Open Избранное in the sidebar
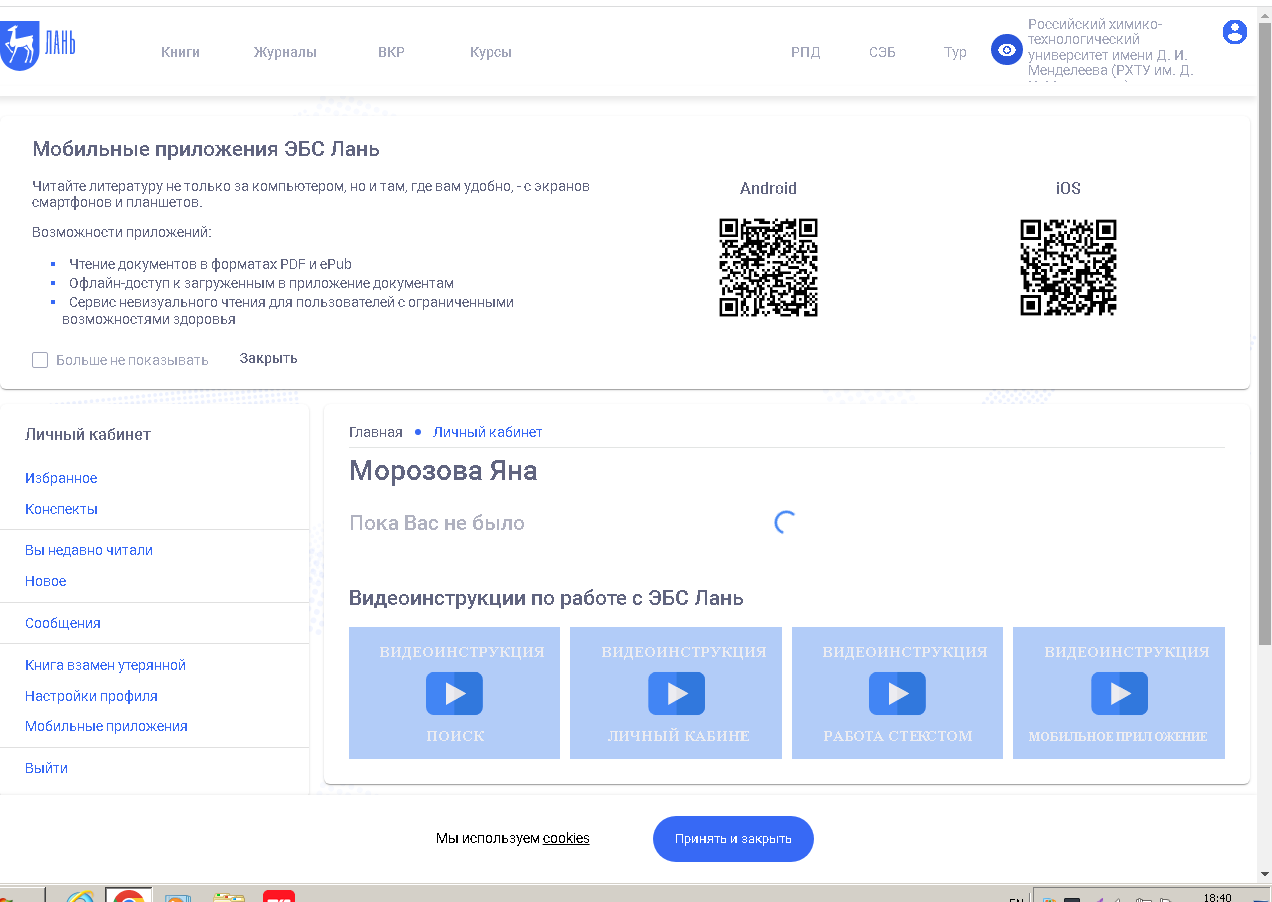 point(61,478)
